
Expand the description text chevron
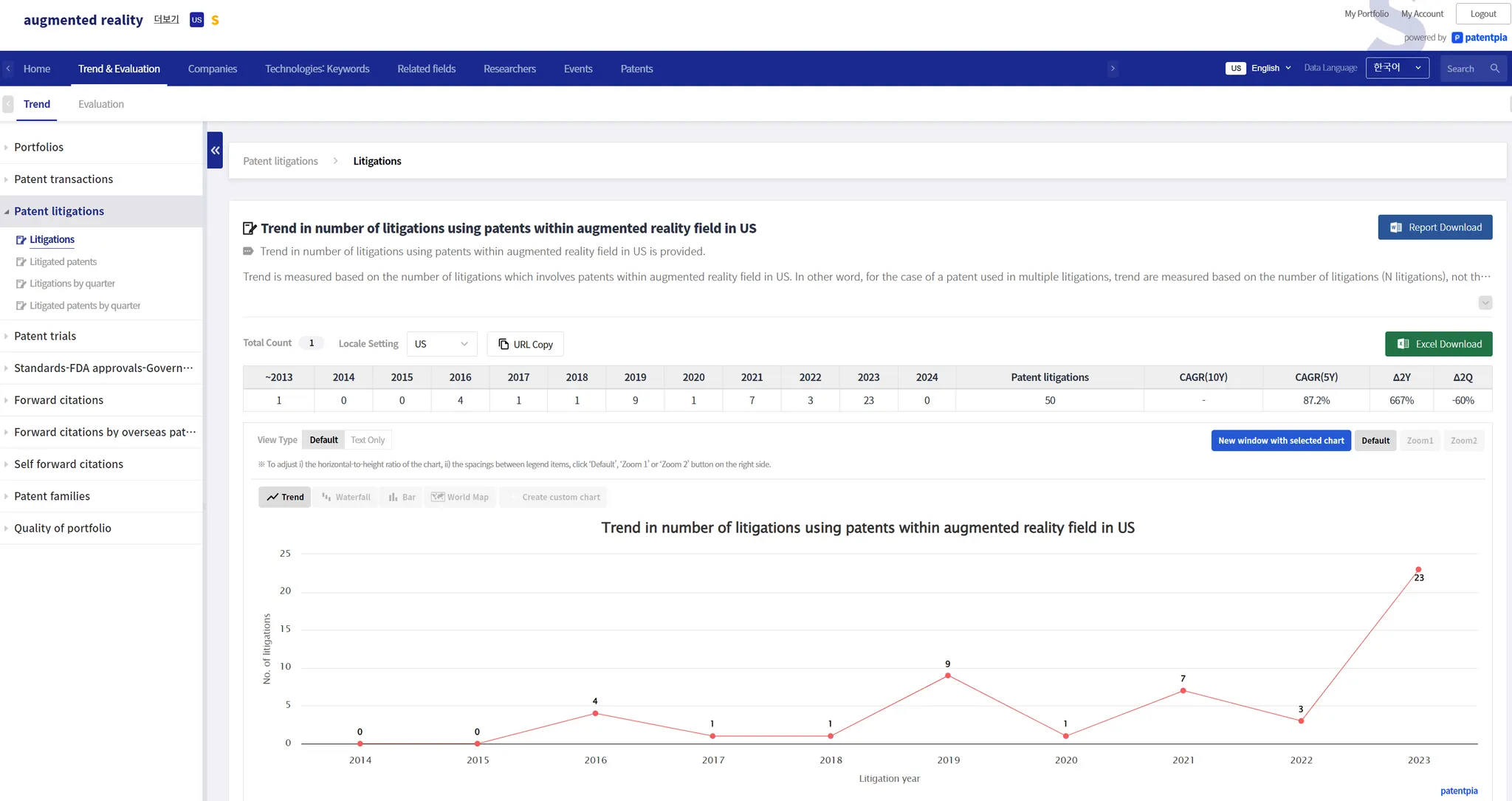pos(1485,303)
